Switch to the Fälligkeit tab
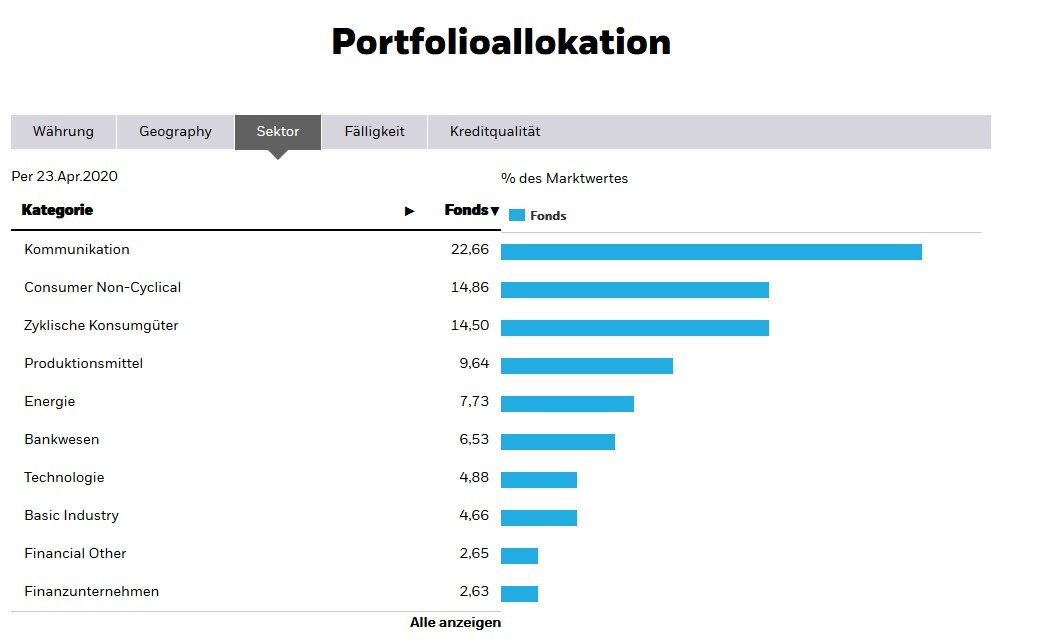The width and height of the screenshot is (1050, 641). point(374,132)
